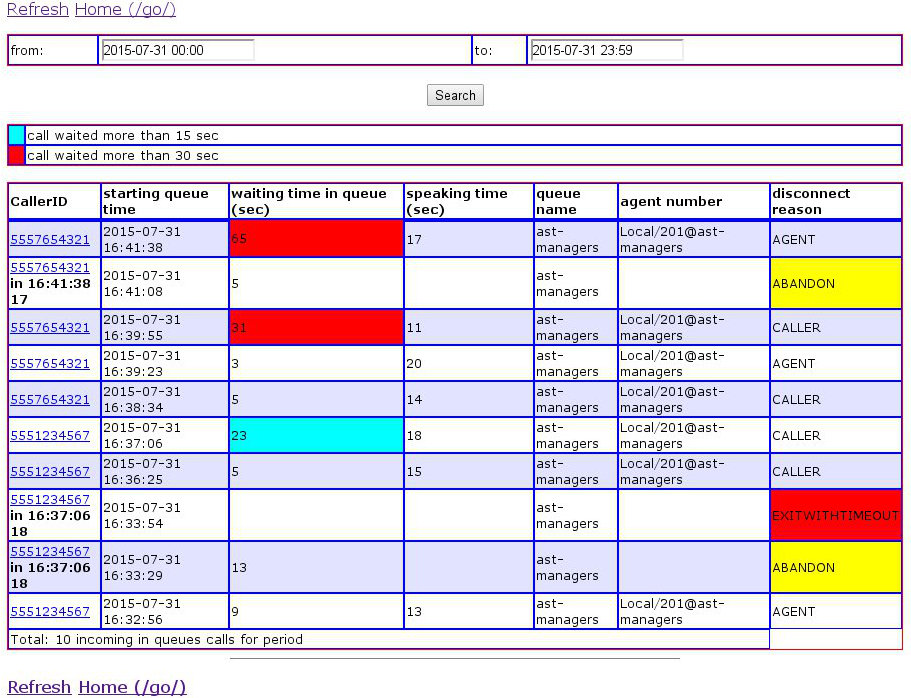Image resolution: width=911 pixels, height=698 pixels.
Task: Select CallerID 5557654321 in the 16:39:23 row
Action: (50, 364)
